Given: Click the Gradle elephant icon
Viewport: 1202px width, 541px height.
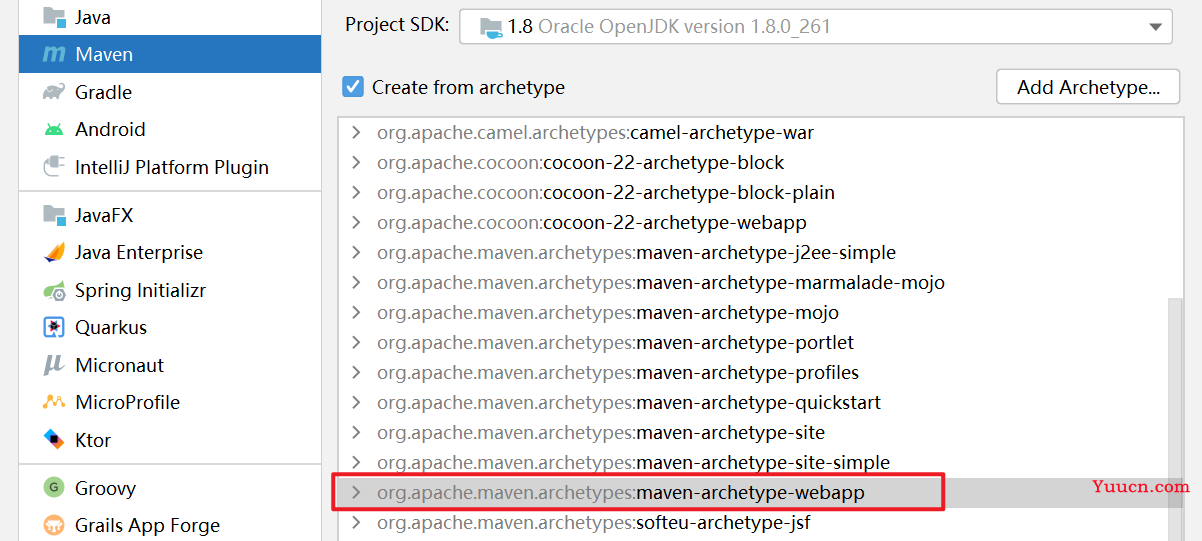Looking at the screenshot, I should tap(54, 92).
